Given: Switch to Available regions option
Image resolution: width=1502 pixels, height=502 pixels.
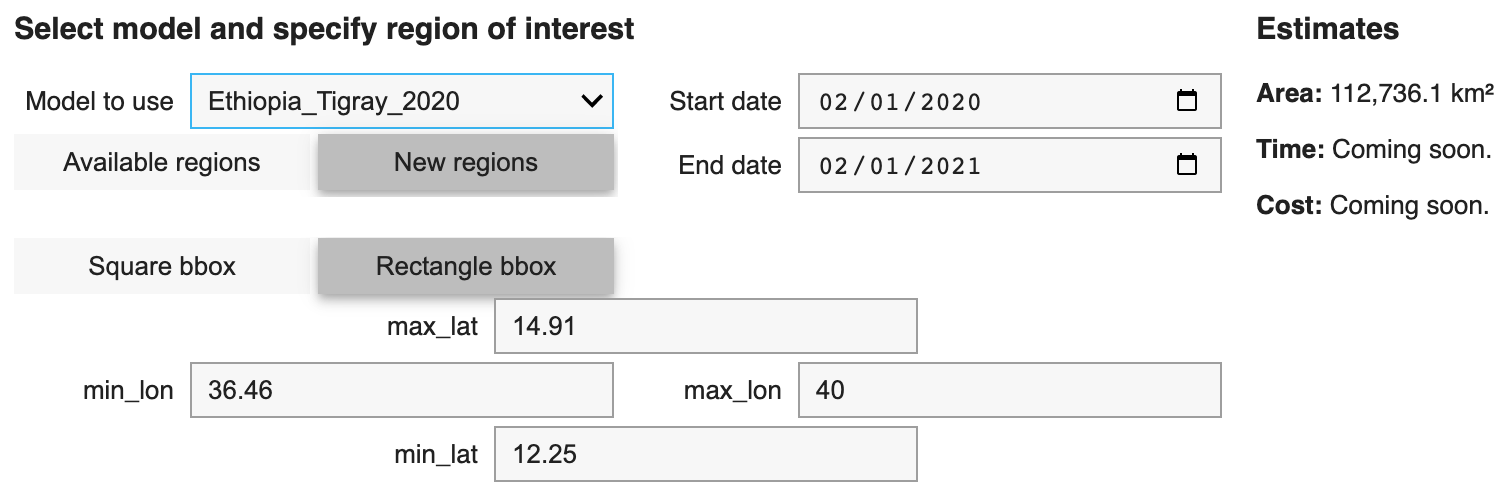Looking at the screenshot, I should [x=162, y=162].
